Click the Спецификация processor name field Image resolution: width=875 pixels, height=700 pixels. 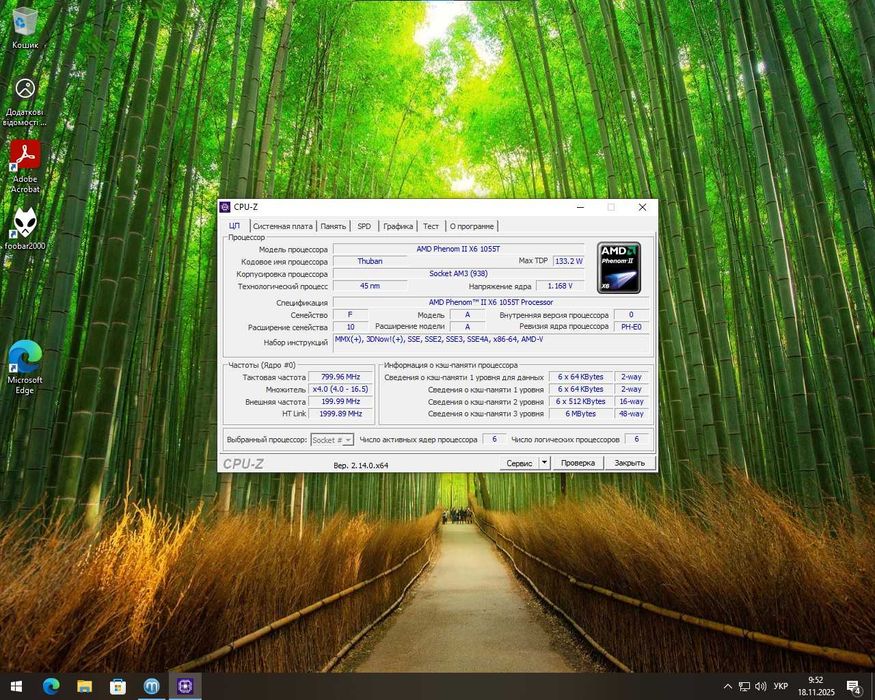click(x=491, y=302)
